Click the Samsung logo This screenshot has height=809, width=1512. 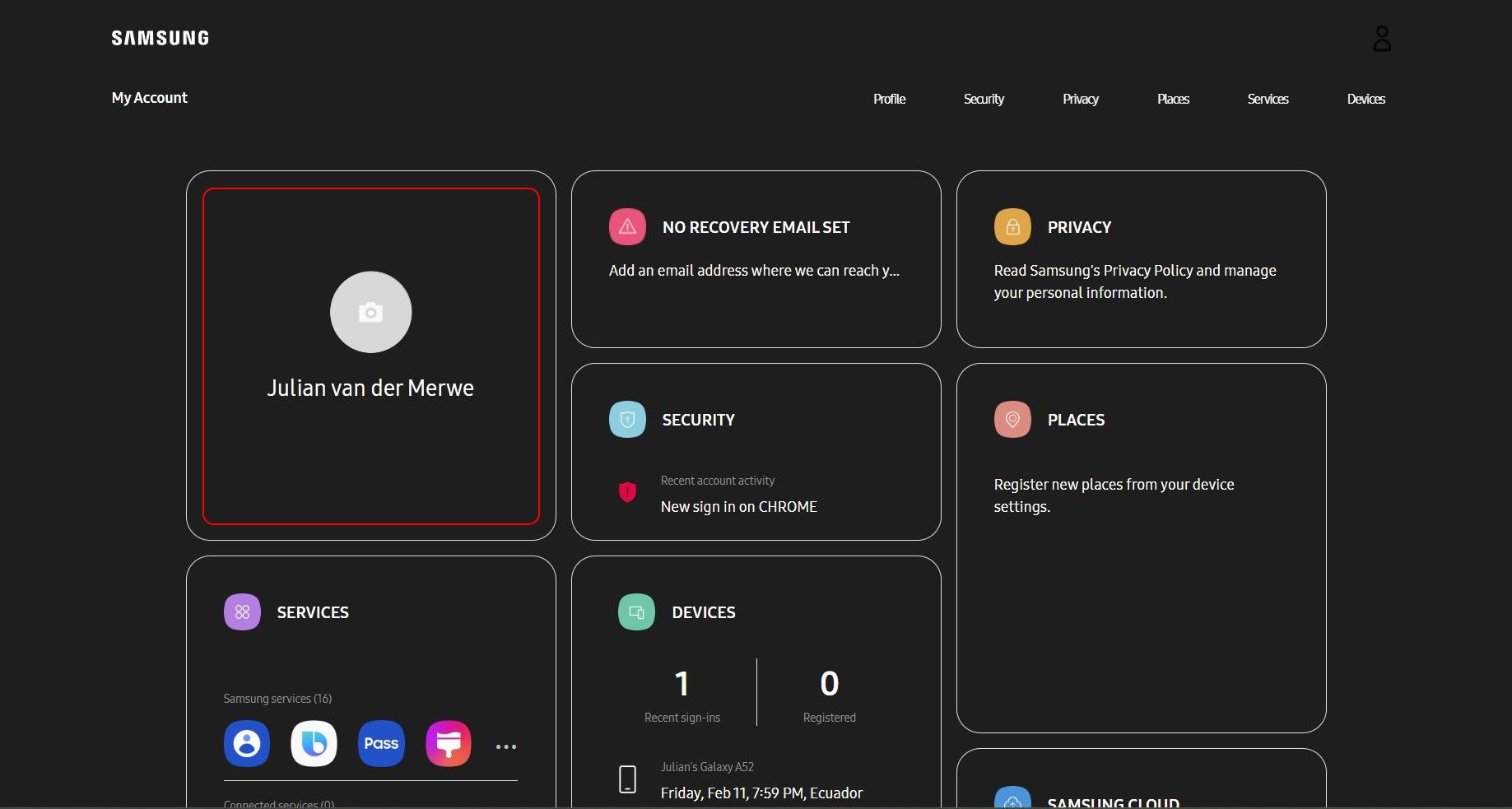(x=161, y=38)
